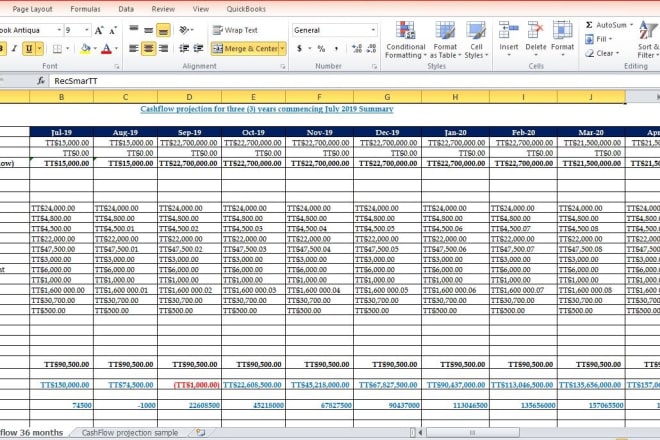Click Merge & Center button

(x=245, y=48)
